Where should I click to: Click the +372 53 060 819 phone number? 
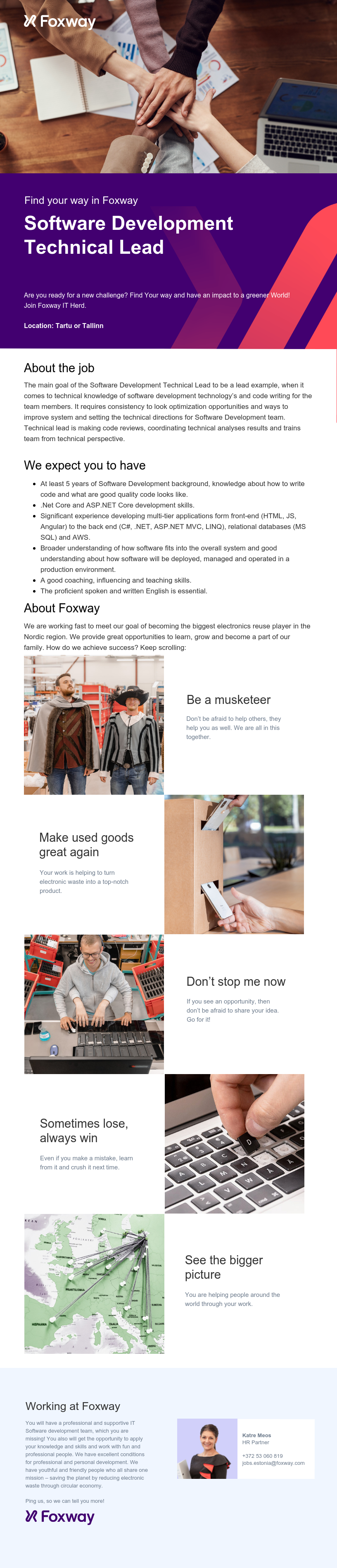(262, 1456)
